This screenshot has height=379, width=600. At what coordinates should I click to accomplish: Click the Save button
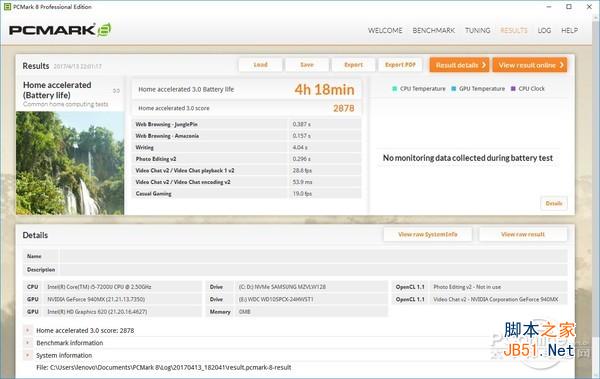307,65
